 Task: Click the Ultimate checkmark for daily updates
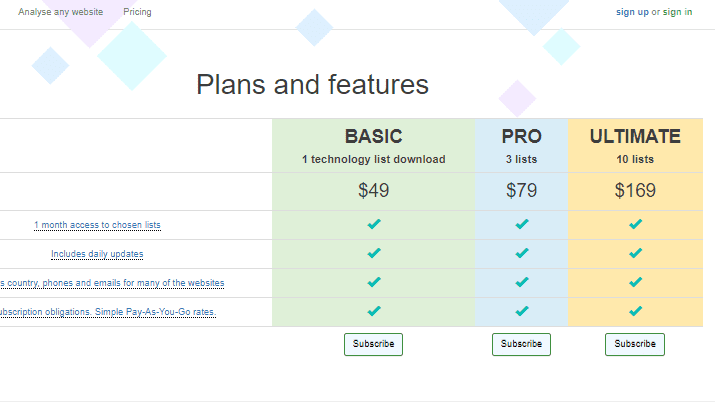[635, 254]
